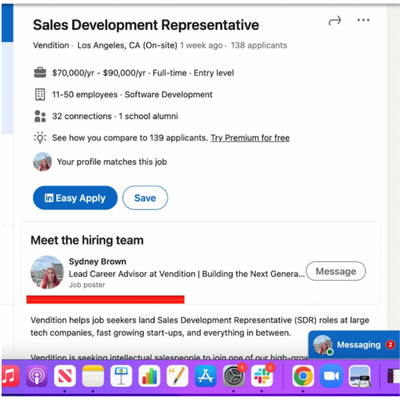Click the profile photo next to profile matches text
Image resolution: width=400 pixels, height=400 pixels.
(x=42, y=162)
